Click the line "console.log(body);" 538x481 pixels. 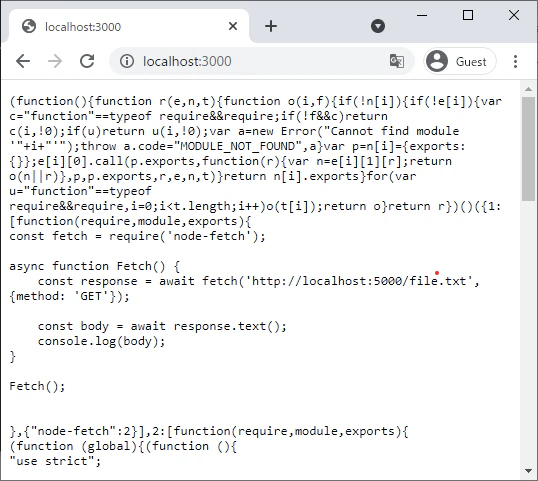pyautogui.click(x=102, y=341)
